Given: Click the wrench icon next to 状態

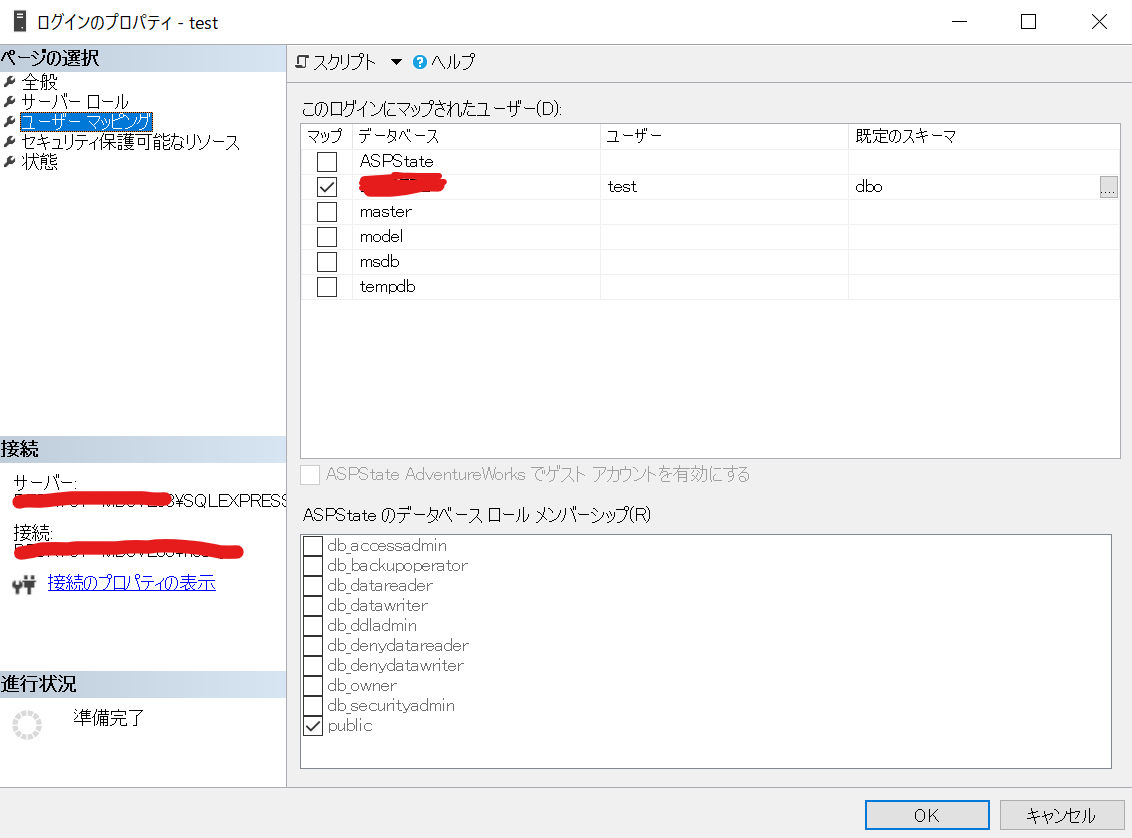Looking at the screenshot, I should tap(9, 162).
